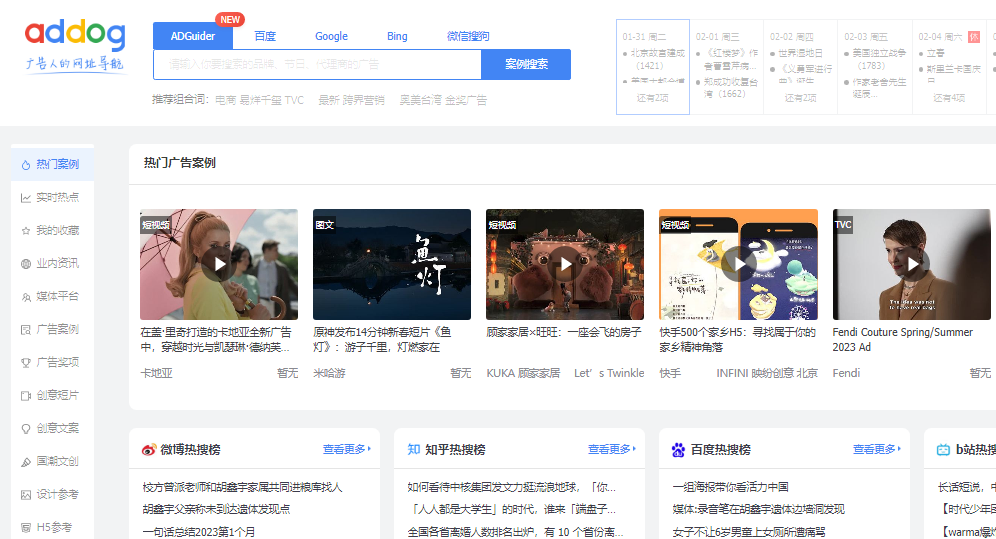Open the 鱼灯 image-text case thumbnail
The width and height of the screenshot is (996, 539).
(392, 264)
